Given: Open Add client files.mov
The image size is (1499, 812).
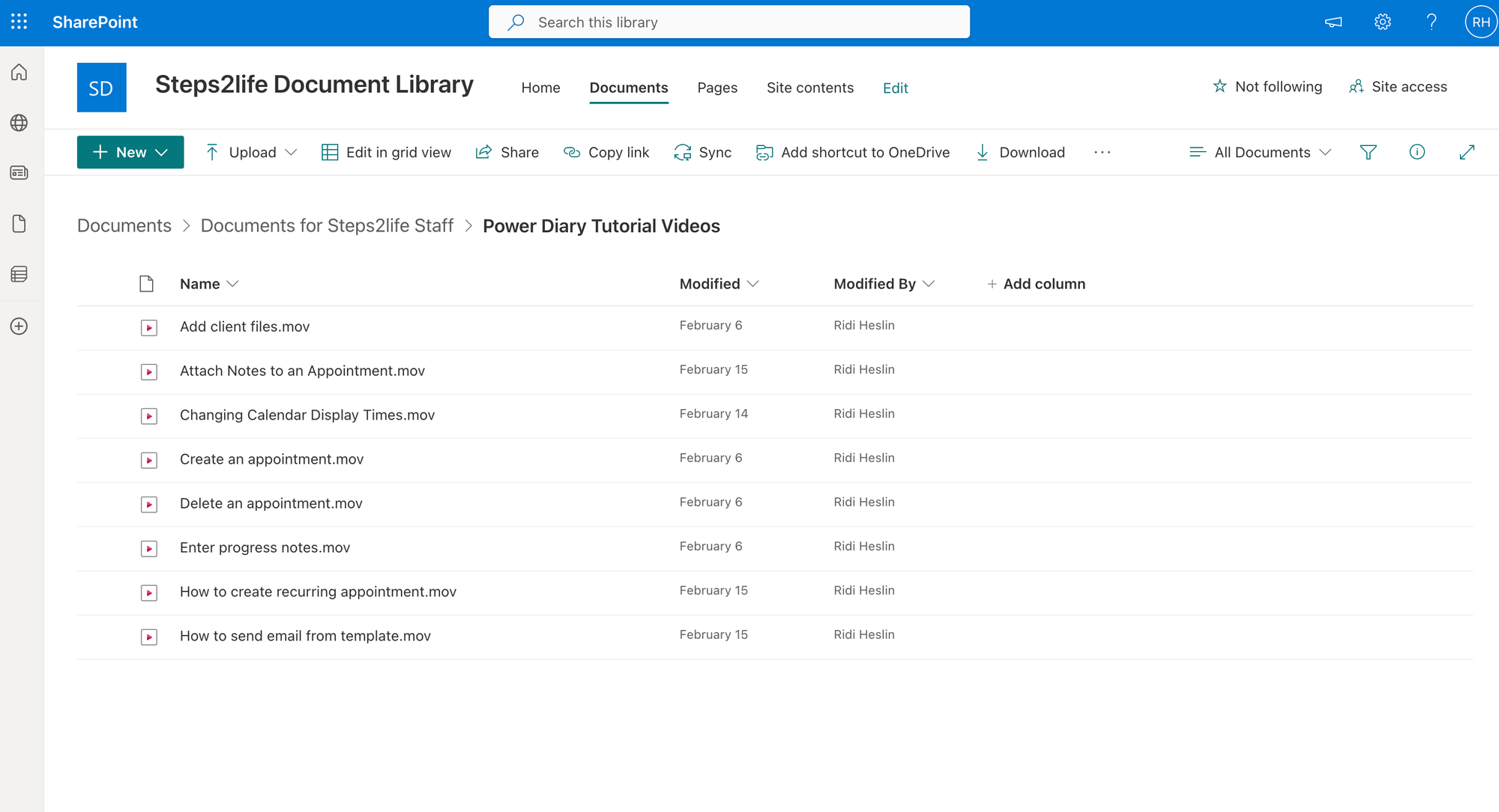Looking at the screenshot, I should 244,327.
